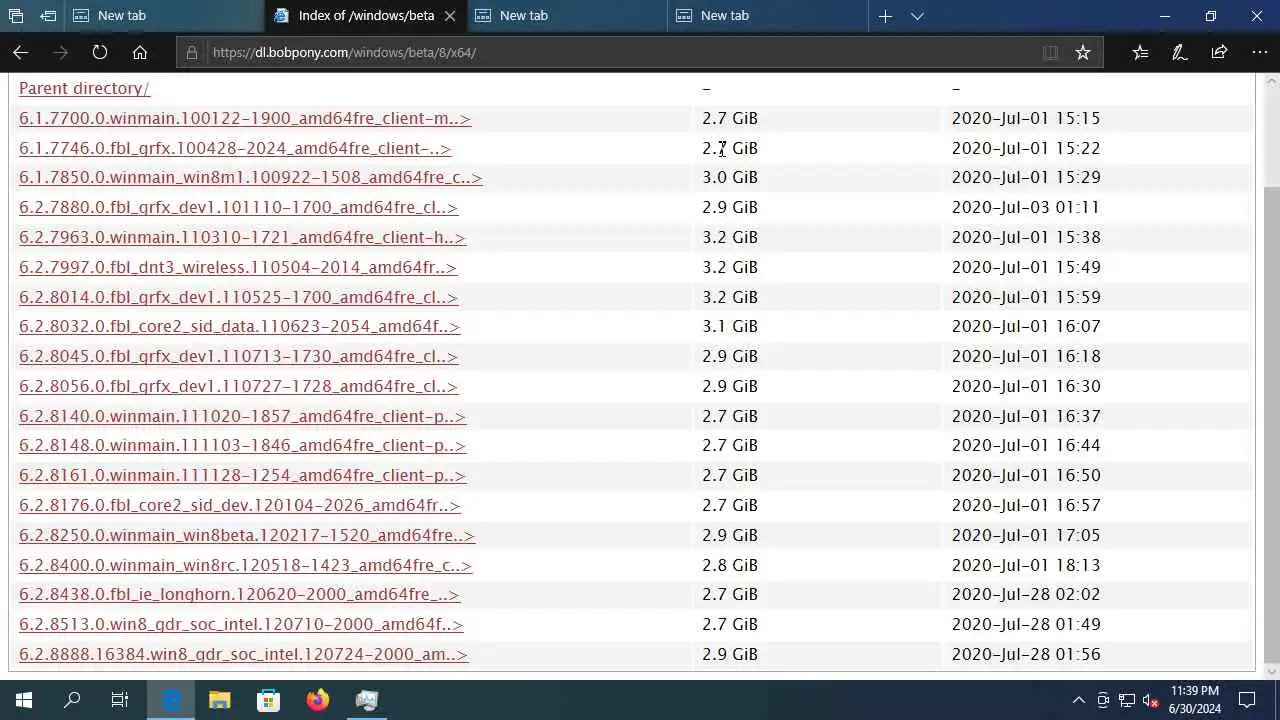Open 6.2.7880.0.fbl_grfx_dev1 link
Image resolution: width=1280 pixels, height=720 pixels.
pyautogui.click(x=238, y=207)
